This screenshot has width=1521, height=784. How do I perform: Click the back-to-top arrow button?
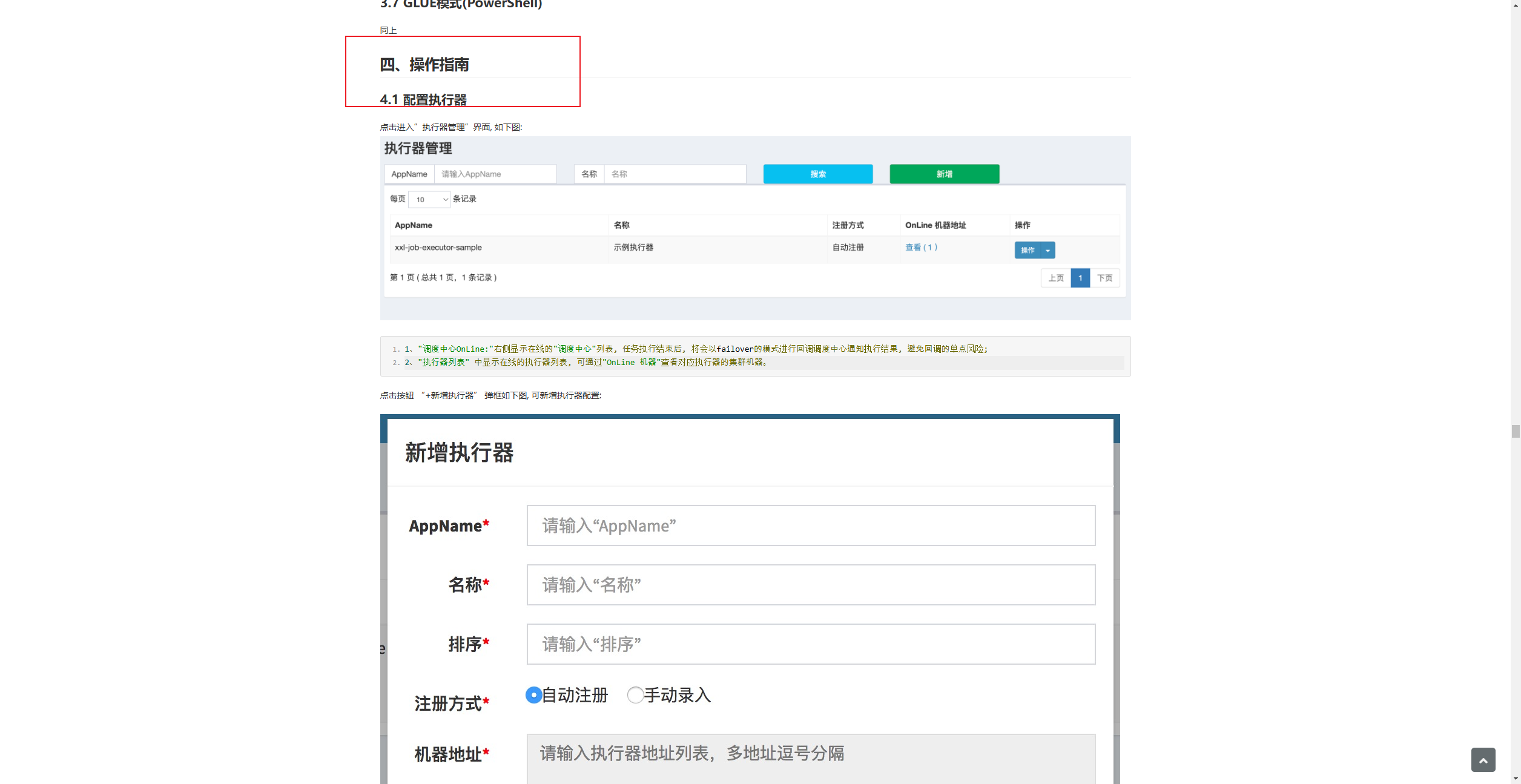[x=1483, y=760]
